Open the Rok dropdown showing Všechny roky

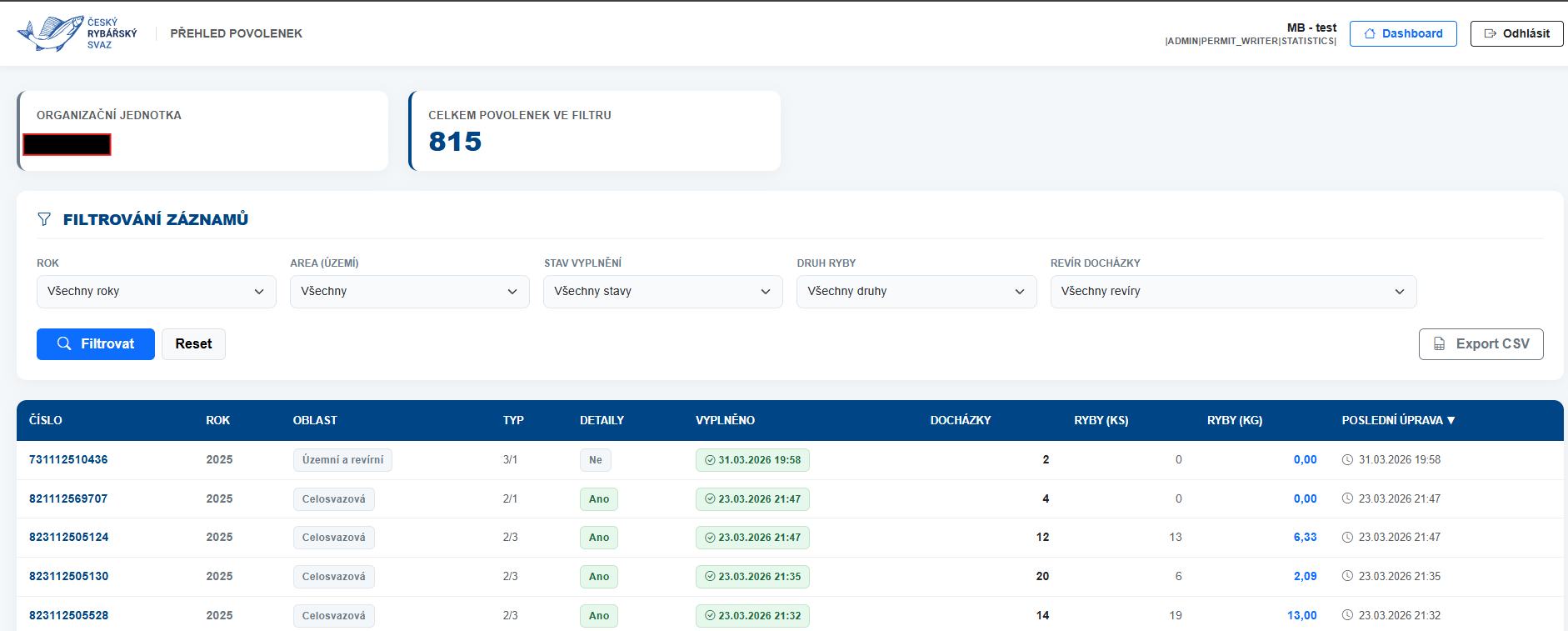[x=156, y=292]
